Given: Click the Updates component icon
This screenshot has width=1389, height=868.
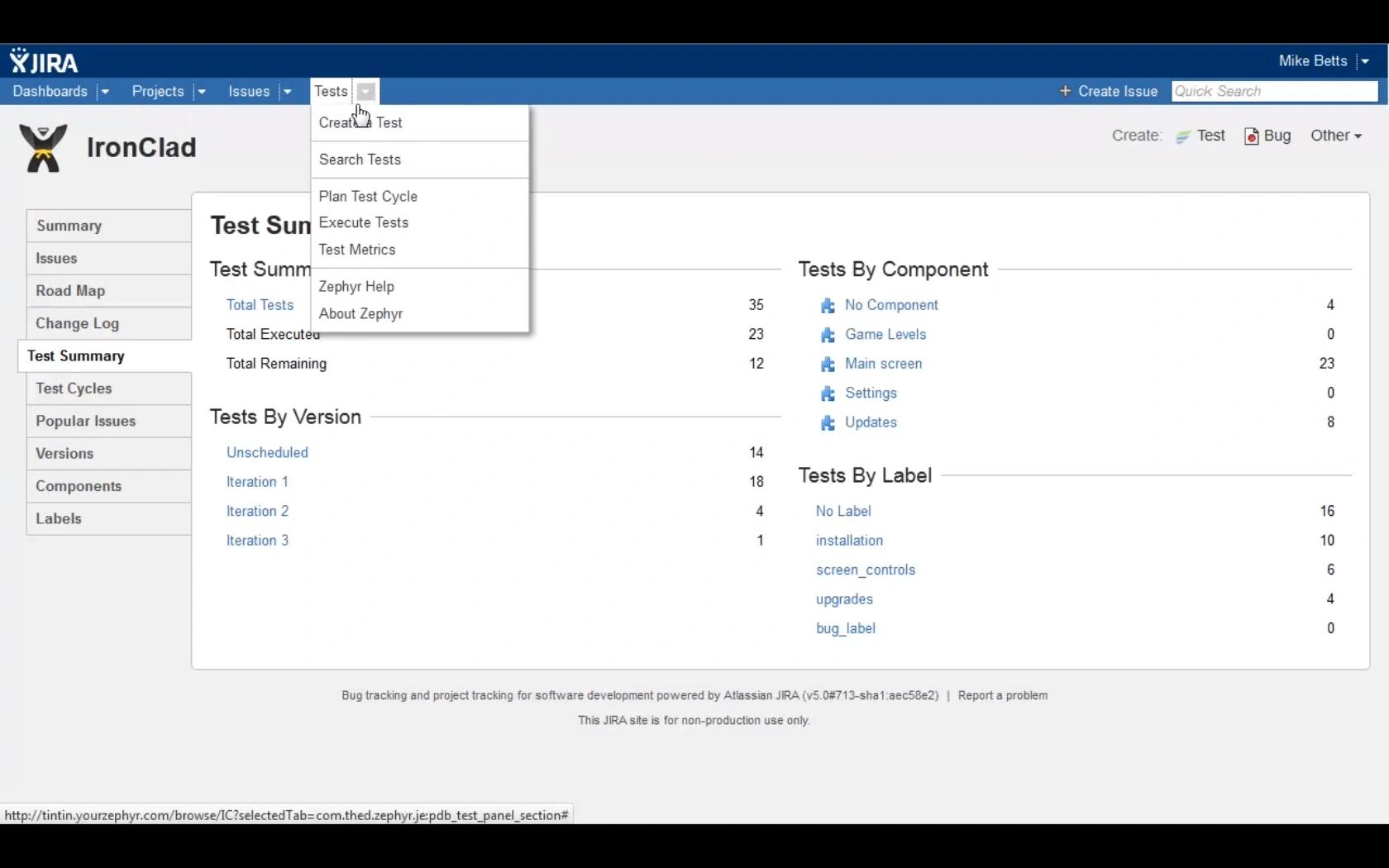Looking at the screenshot, I should 828,423.
